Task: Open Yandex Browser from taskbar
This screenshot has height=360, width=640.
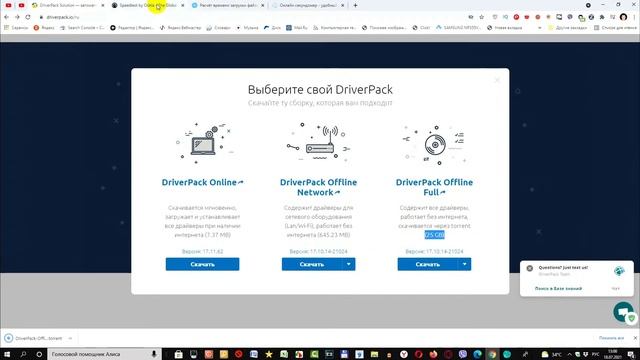Action: (x=404, y=354)
